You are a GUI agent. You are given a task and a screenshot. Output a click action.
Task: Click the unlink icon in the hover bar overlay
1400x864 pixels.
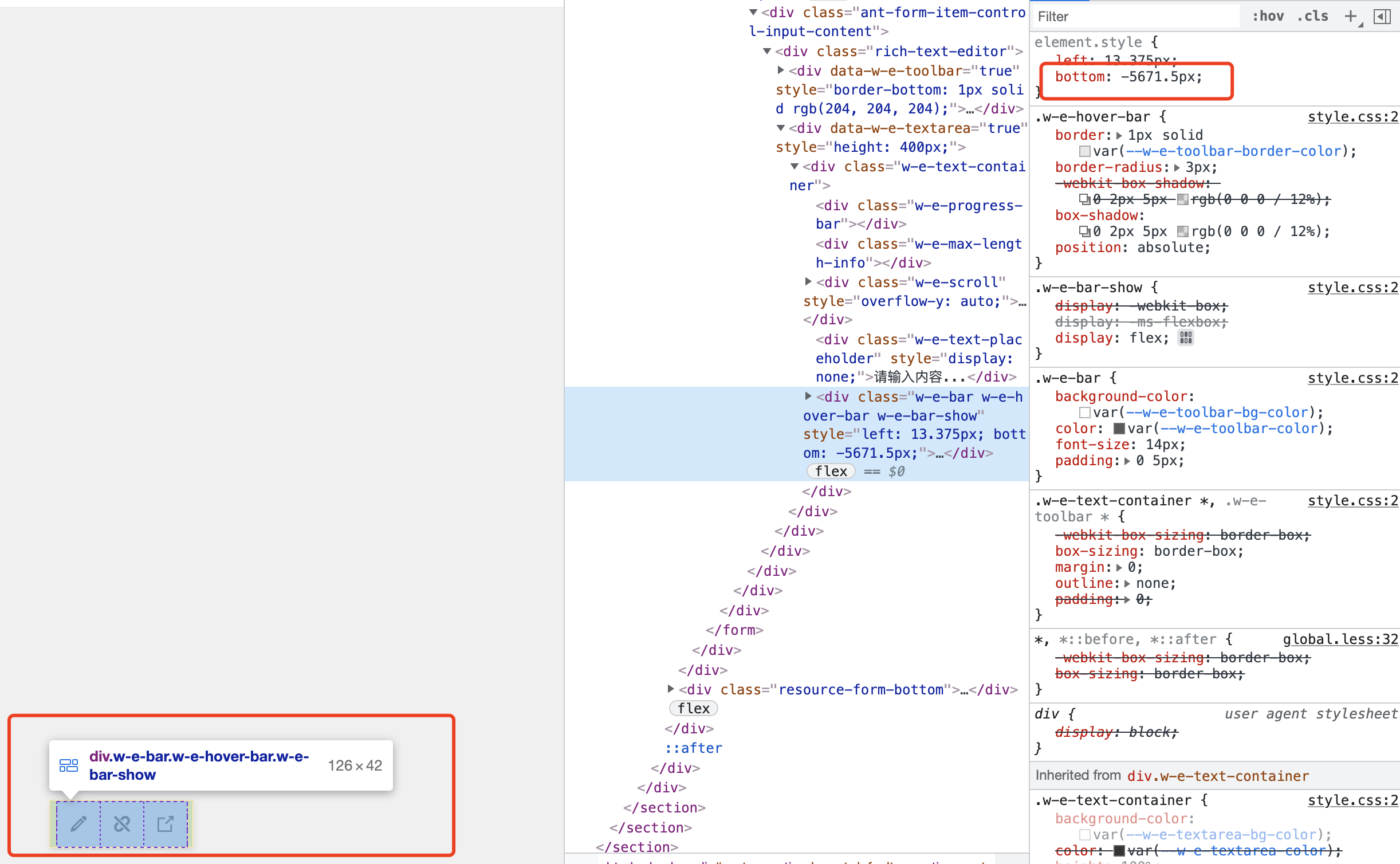point(121,825)
